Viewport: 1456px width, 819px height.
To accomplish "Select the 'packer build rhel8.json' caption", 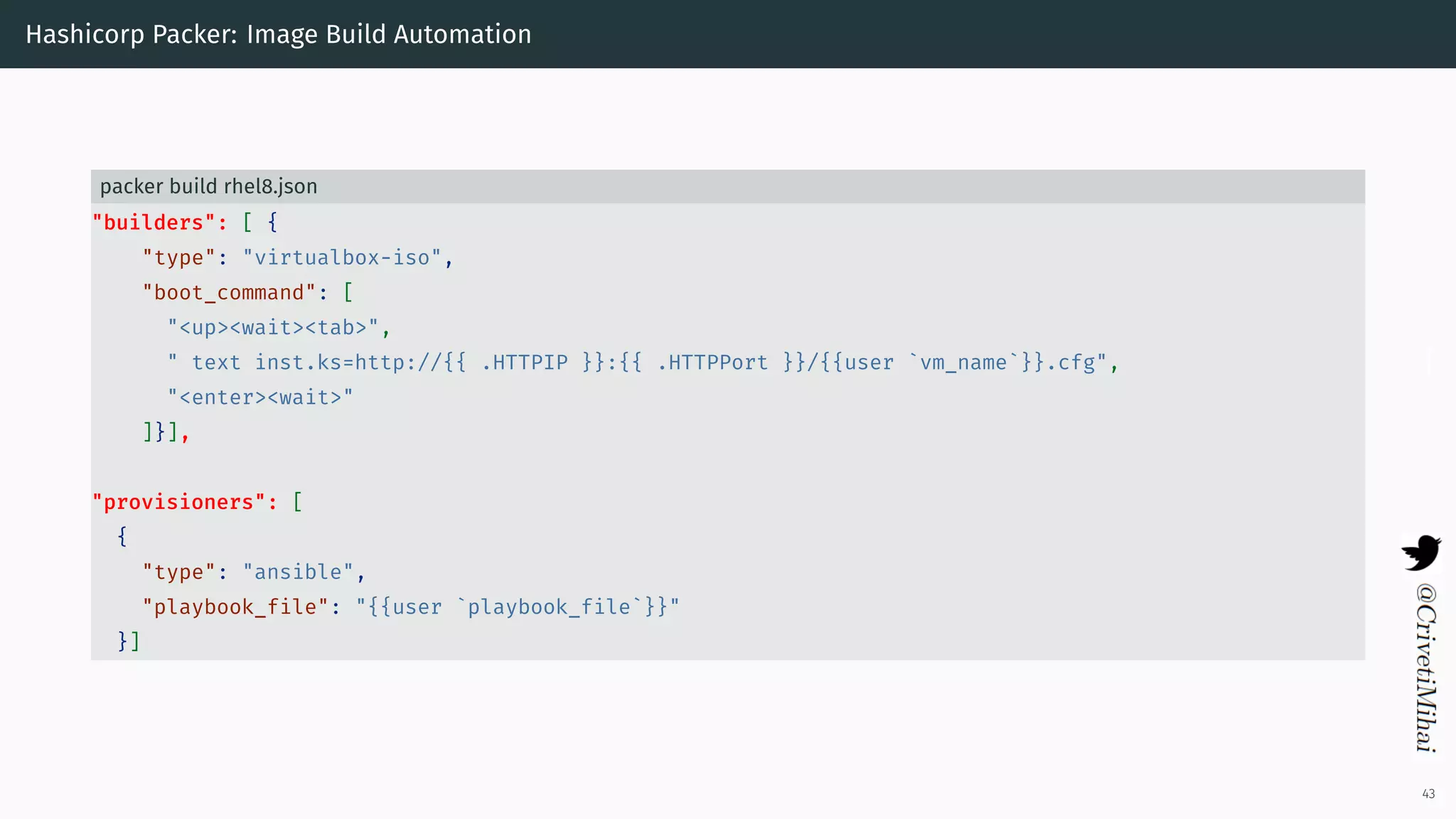I will 208,186.
